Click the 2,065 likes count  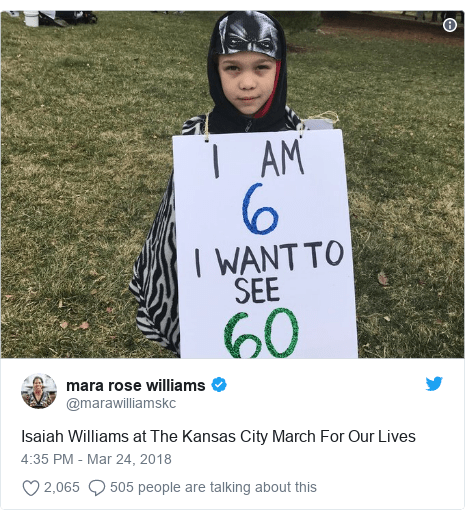pyautogui.click(x=62, y=487)
